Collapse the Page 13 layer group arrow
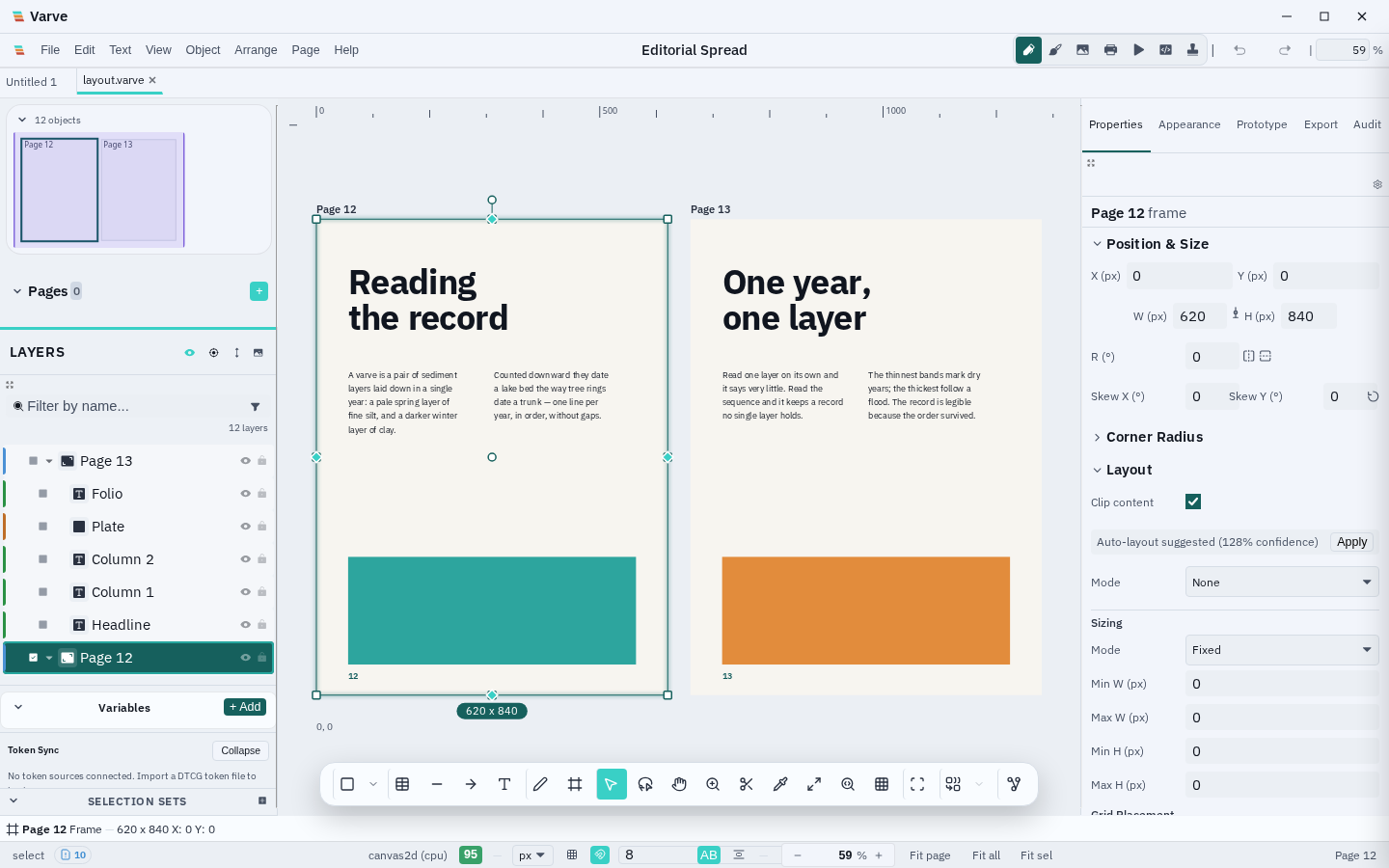The height and width of the screenshot is (868, 1389). (x=49, y=461)
